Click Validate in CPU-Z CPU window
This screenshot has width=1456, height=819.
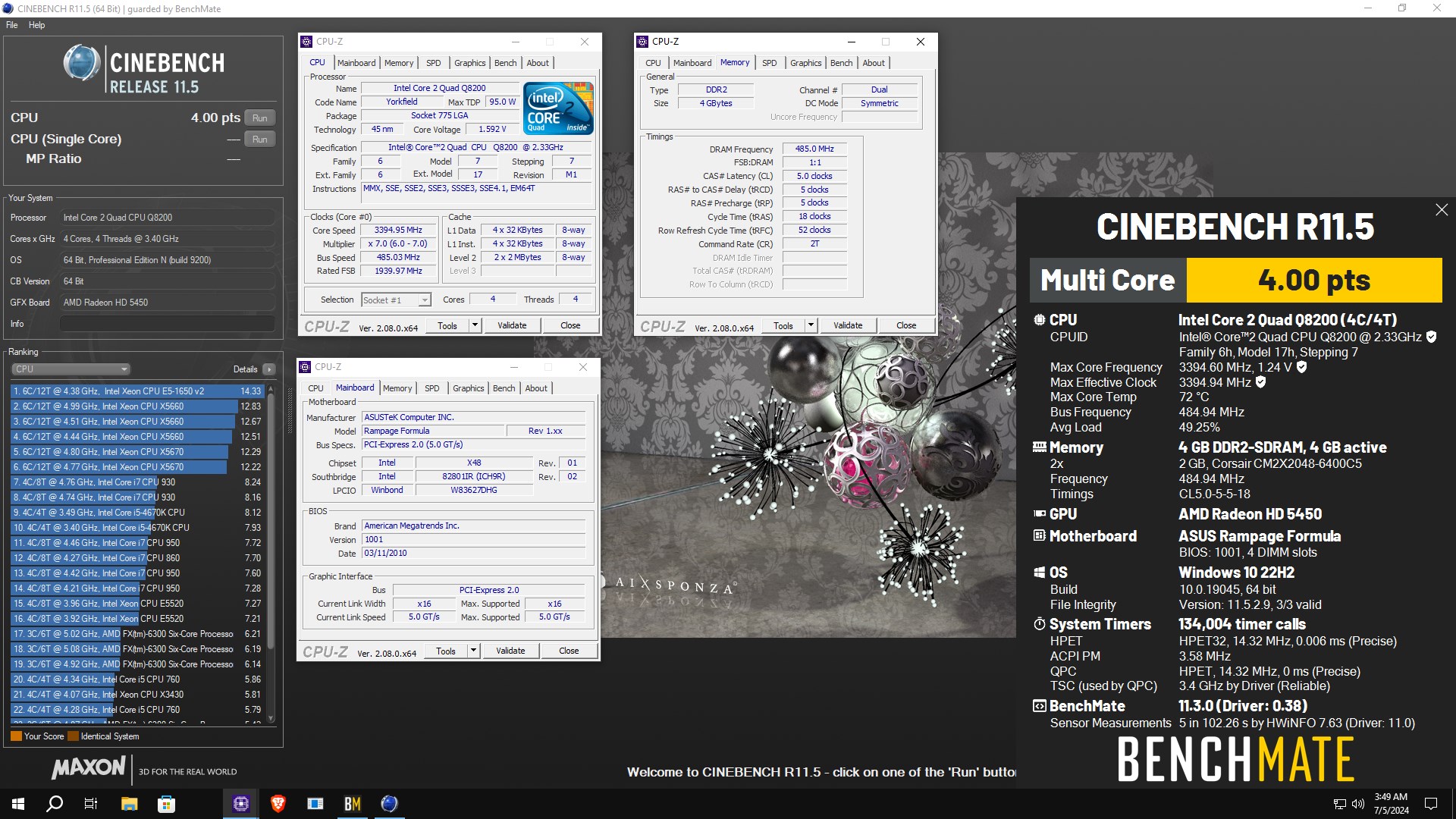512,325
